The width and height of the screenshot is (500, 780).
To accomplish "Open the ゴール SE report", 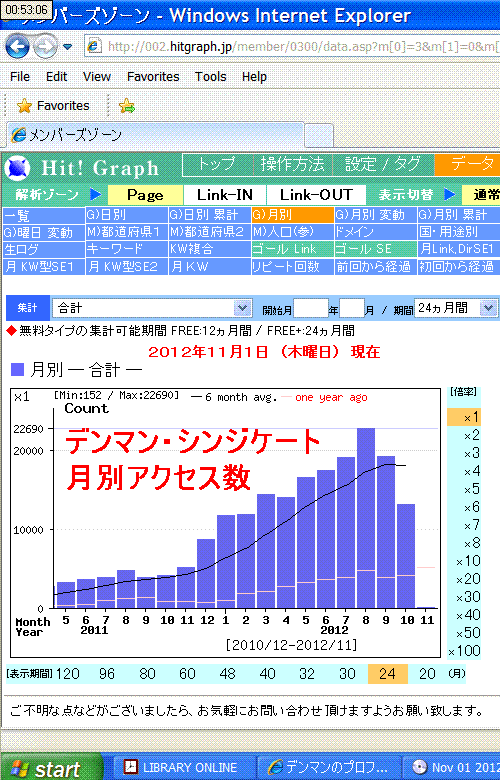I will pos(376,249).
